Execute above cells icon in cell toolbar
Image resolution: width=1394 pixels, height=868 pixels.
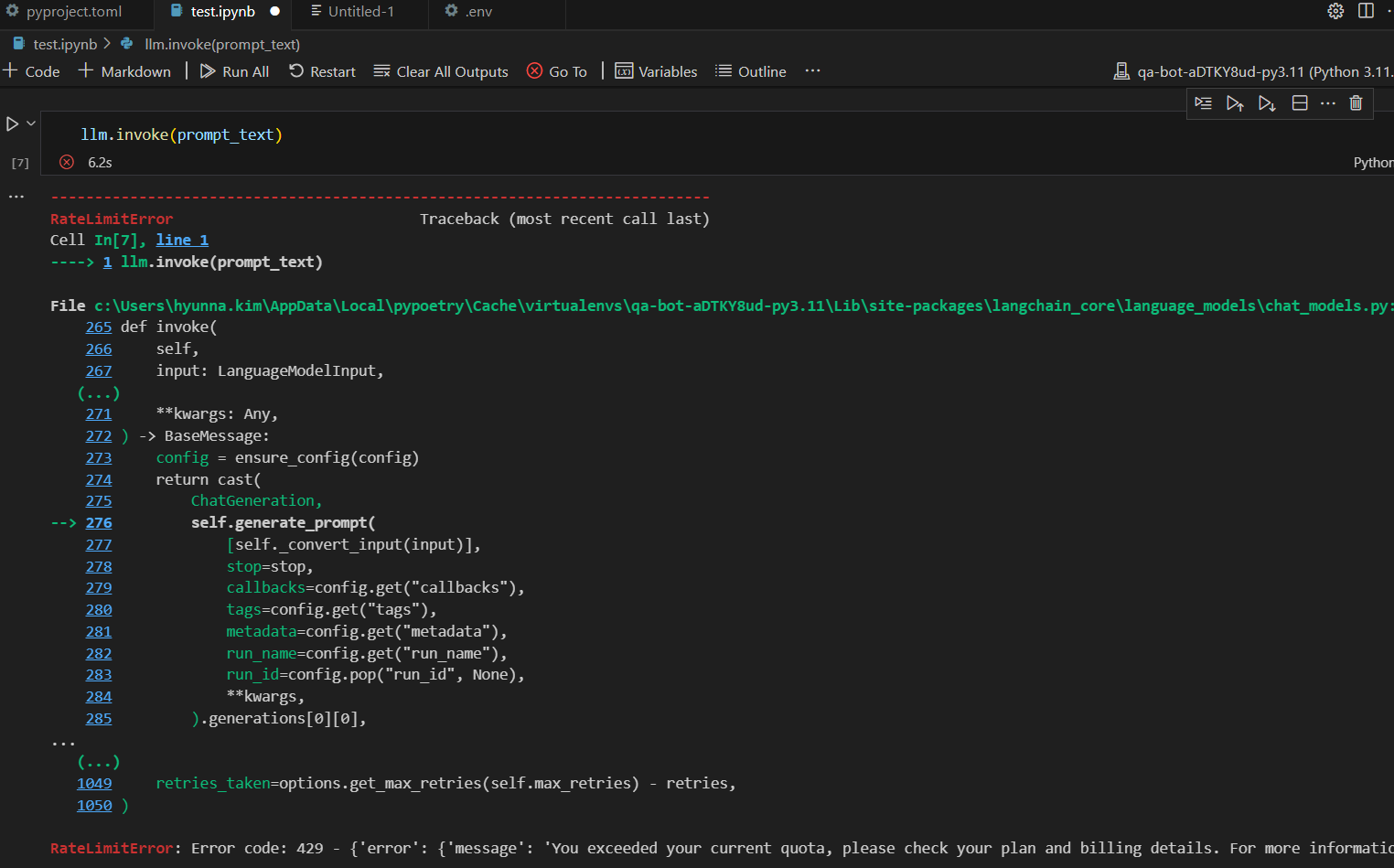click(x=1235, y=103)
